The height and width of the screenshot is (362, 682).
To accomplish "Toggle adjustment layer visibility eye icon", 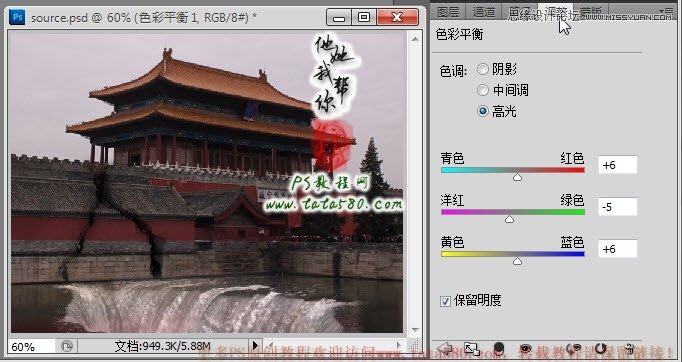I will coord(525,349).
